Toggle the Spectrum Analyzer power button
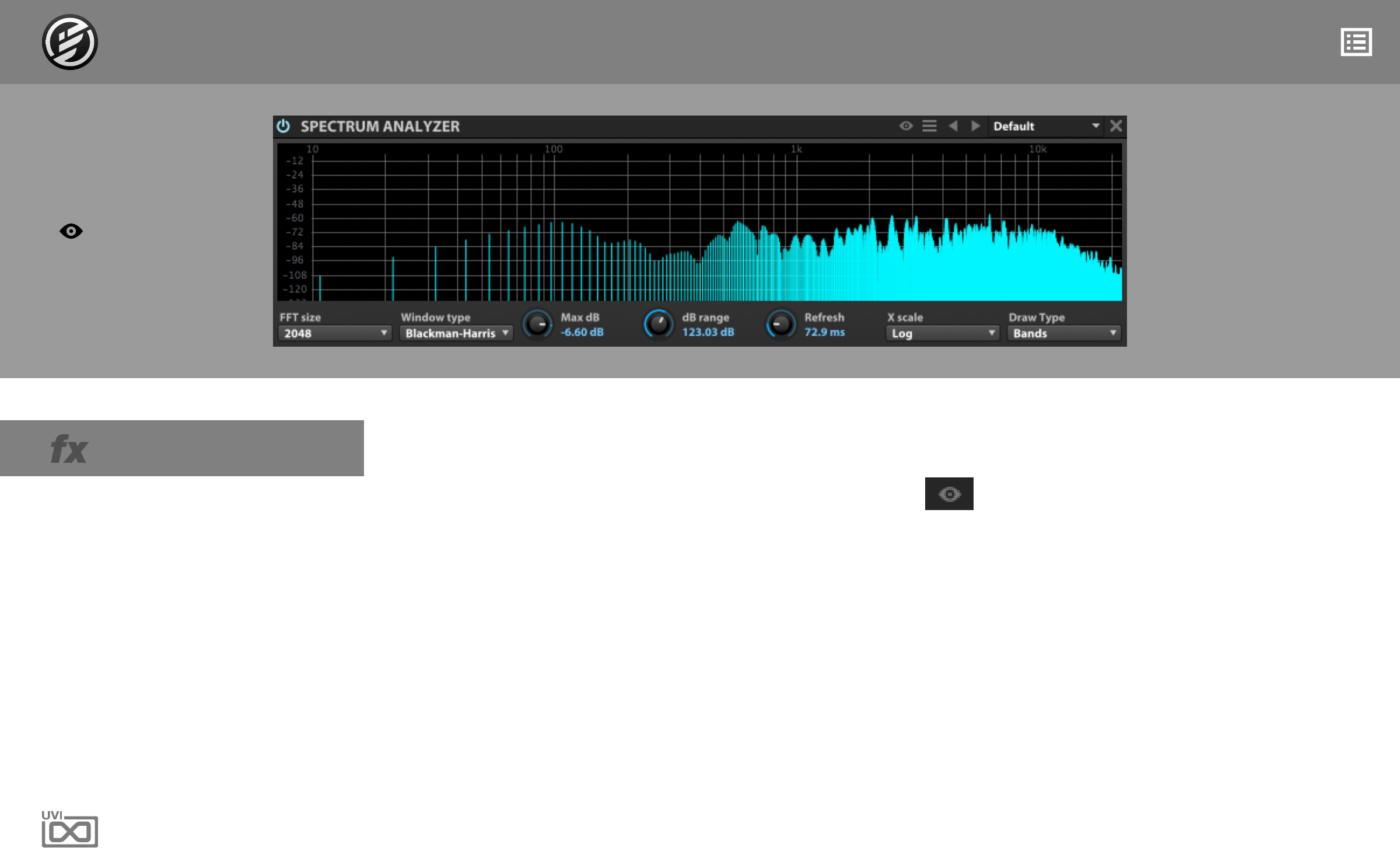The image size is (1400, 848). 283,126
